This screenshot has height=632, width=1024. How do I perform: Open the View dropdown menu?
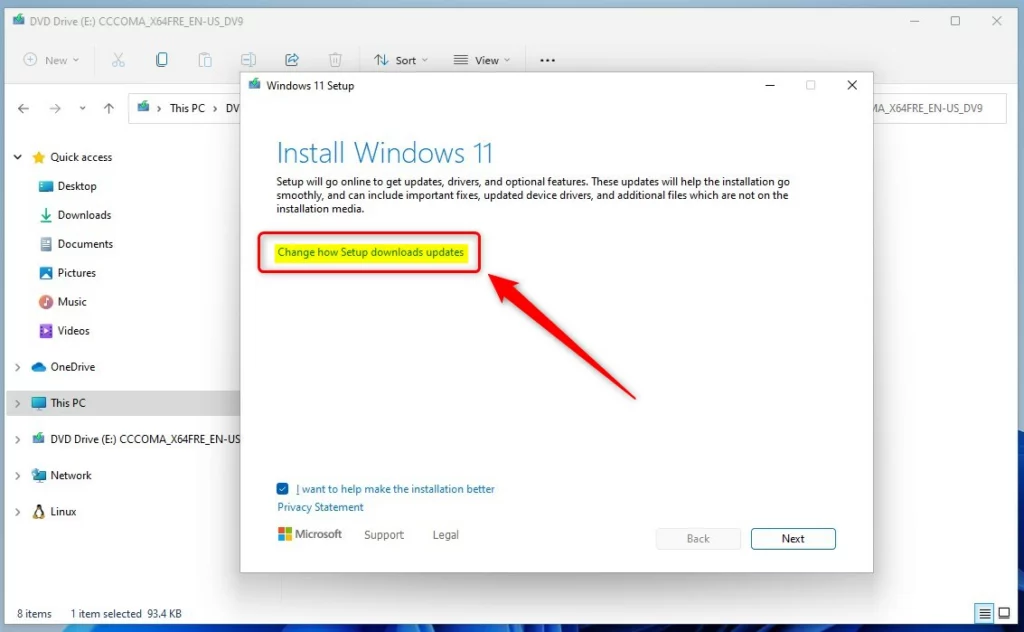pos(482,60)
